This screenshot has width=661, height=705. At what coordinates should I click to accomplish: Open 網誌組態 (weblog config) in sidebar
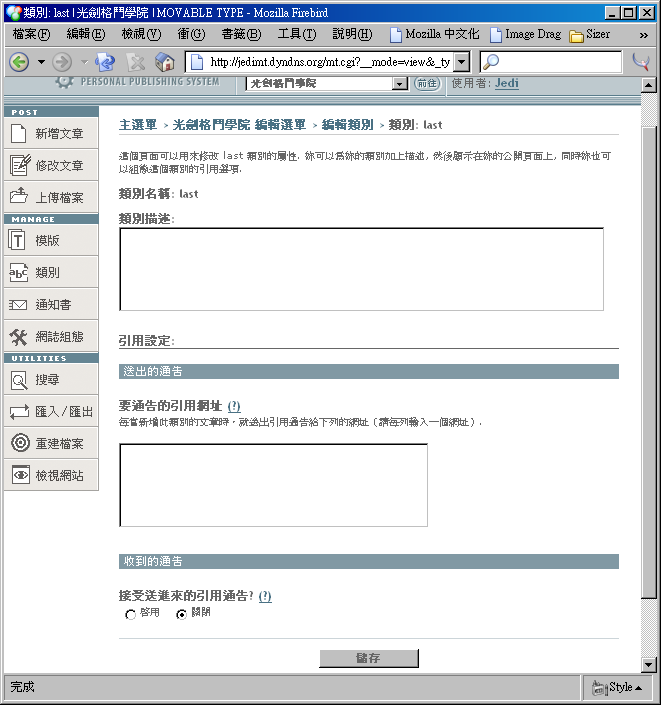click(51, 336)
